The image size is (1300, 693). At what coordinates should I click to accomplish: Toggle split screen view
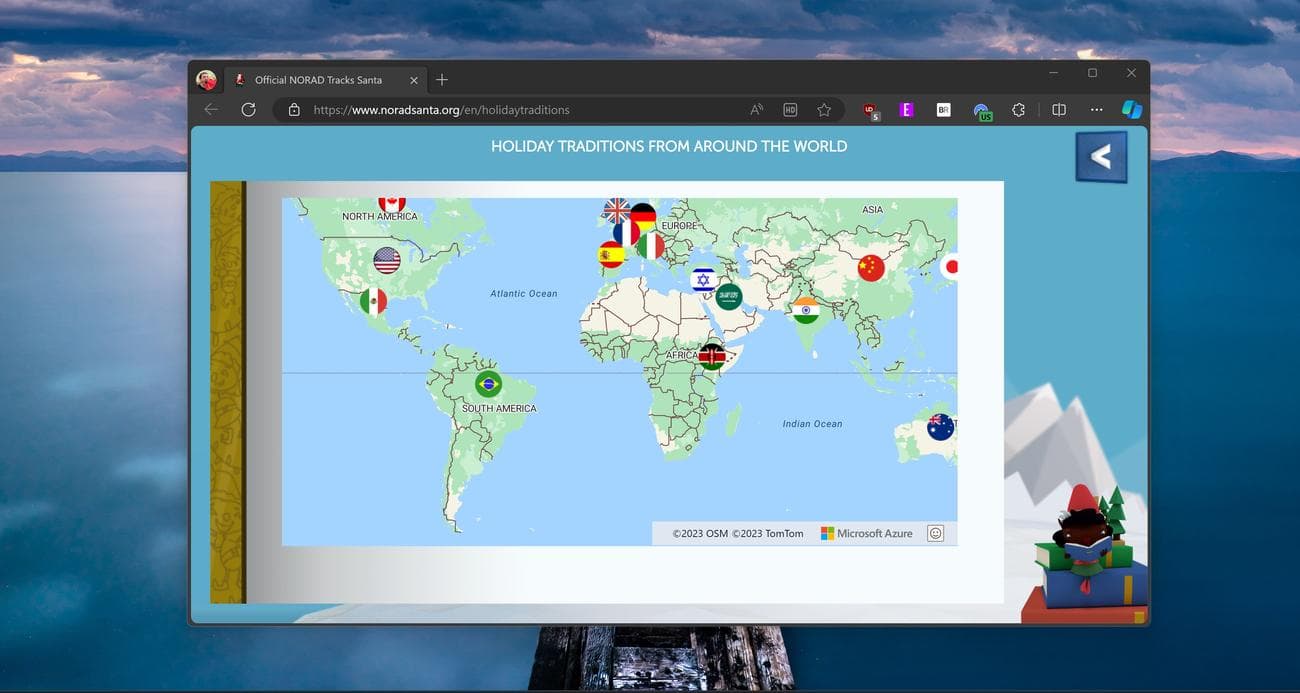(x=1058, y=109)
